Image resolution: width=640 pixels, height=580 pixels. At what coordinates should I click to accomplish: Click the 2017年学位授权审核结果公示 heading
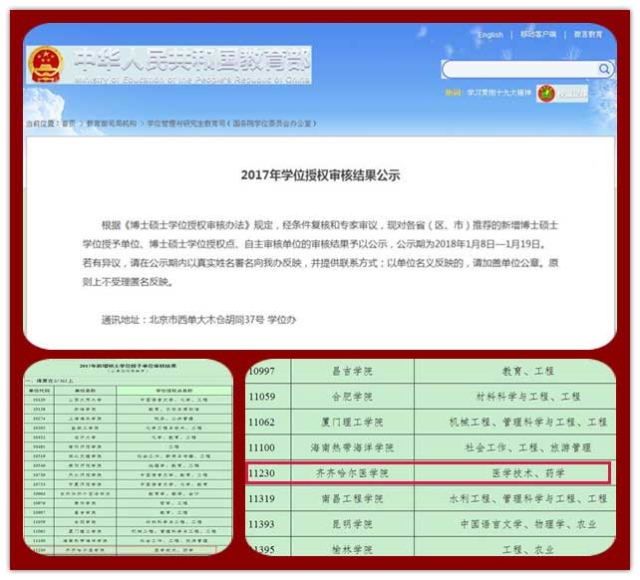click(320, 174)
